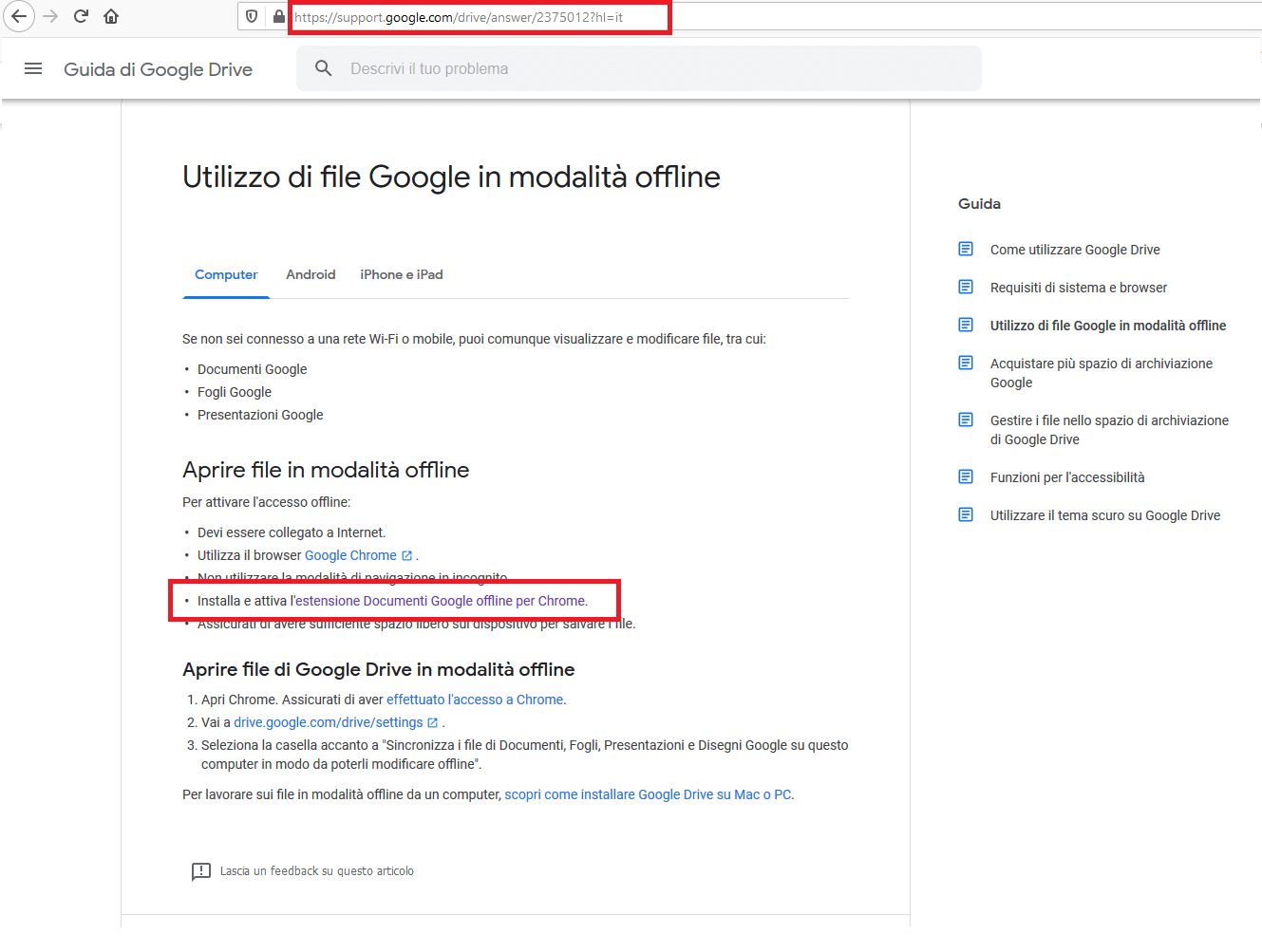The image size is (1262, 952).
Task: Click the Guida sidebar heading
Action: click(979, 204)
